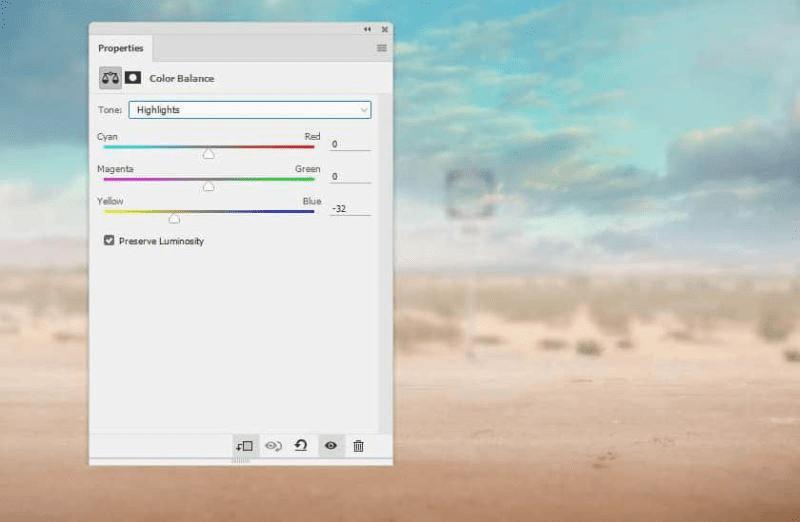Open the Properties panel menu
Viewport: 800px width, 522px height.
tap(382, 48)
